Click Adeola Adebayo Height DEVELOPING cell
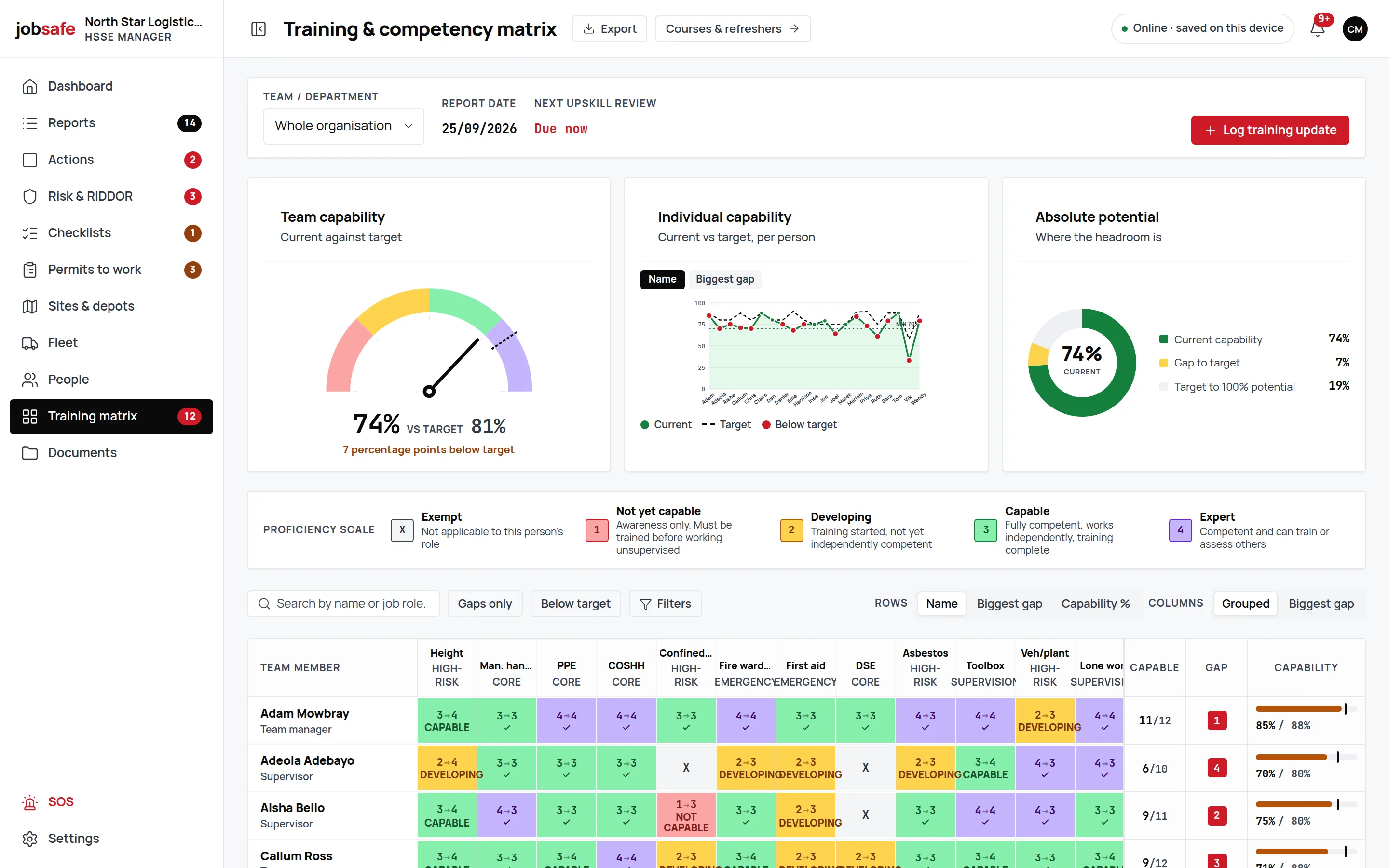Viewport: 1389px width, 868px height. (x=447, y=768)
